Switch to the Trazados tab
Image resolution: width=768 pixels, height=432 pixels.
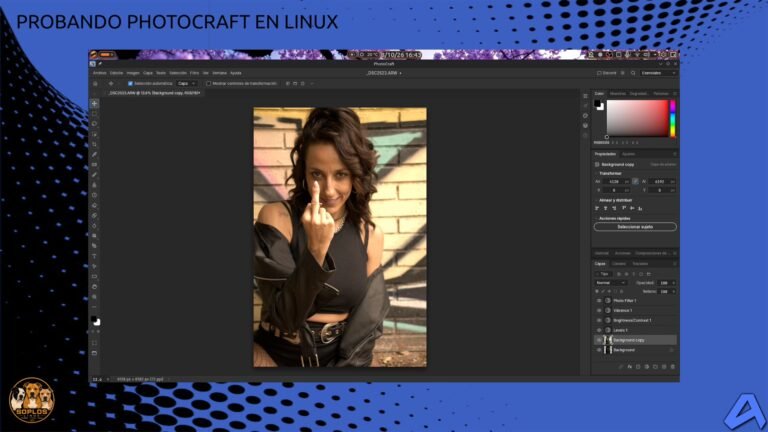[x=640, y=264]
